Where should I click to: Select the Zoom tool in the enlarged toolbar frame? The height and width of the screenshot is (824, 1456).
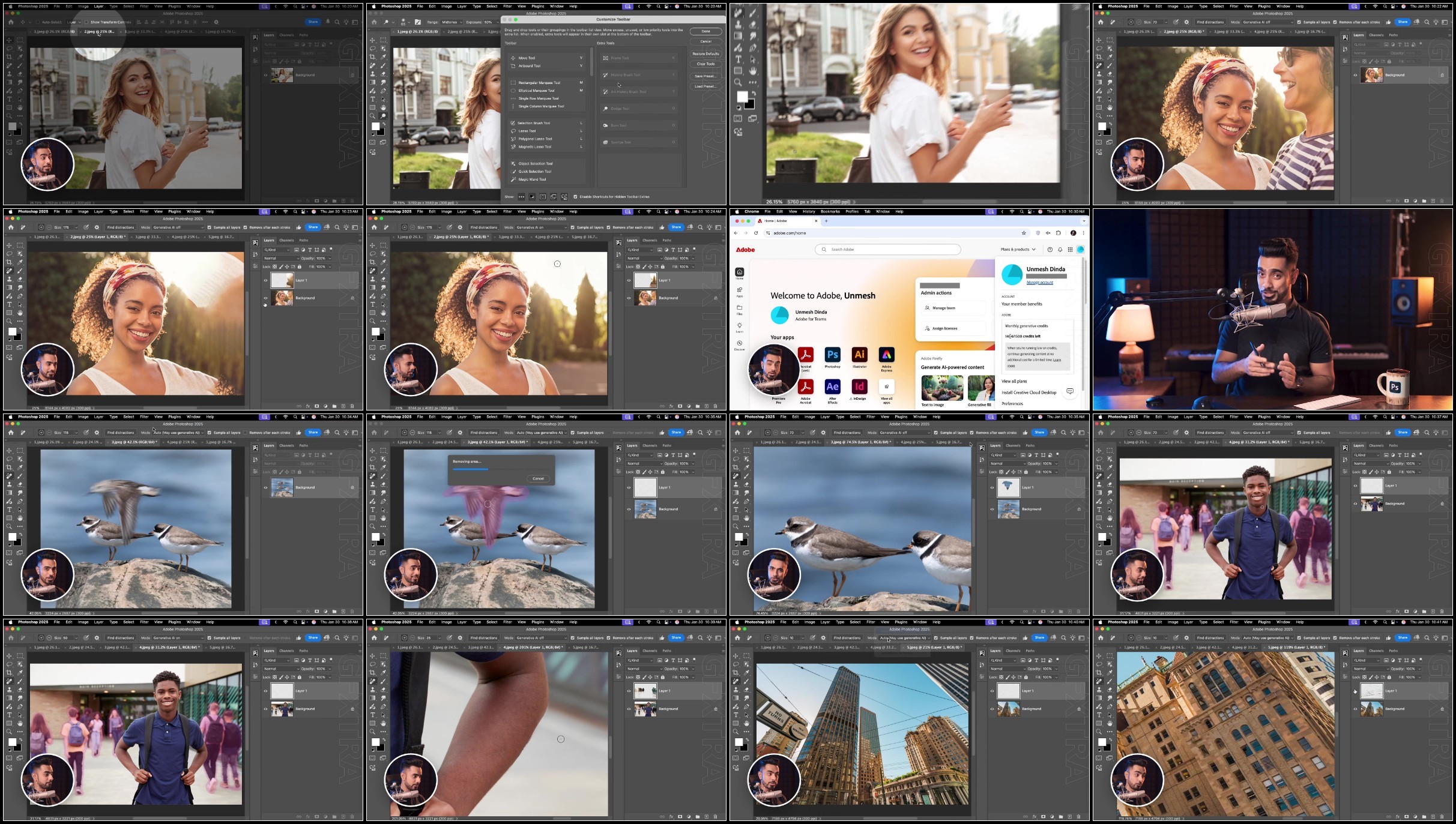tap(738, 82)
